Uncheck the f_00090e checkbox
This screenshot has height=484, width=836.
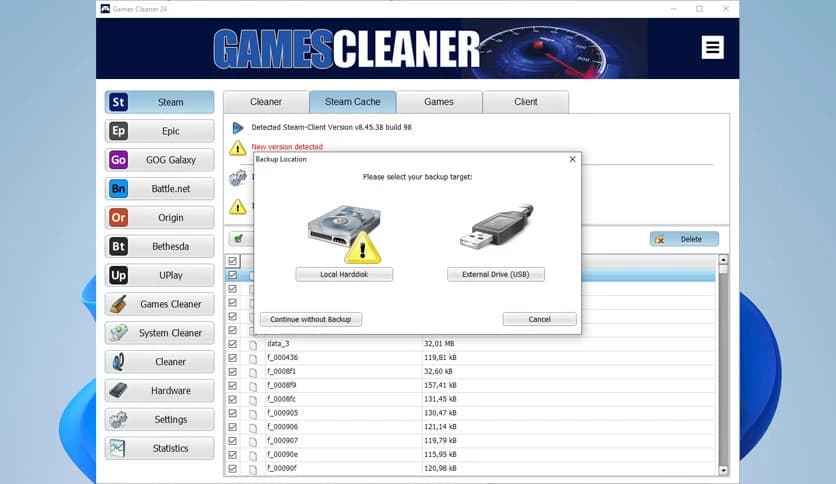point(232,455)
